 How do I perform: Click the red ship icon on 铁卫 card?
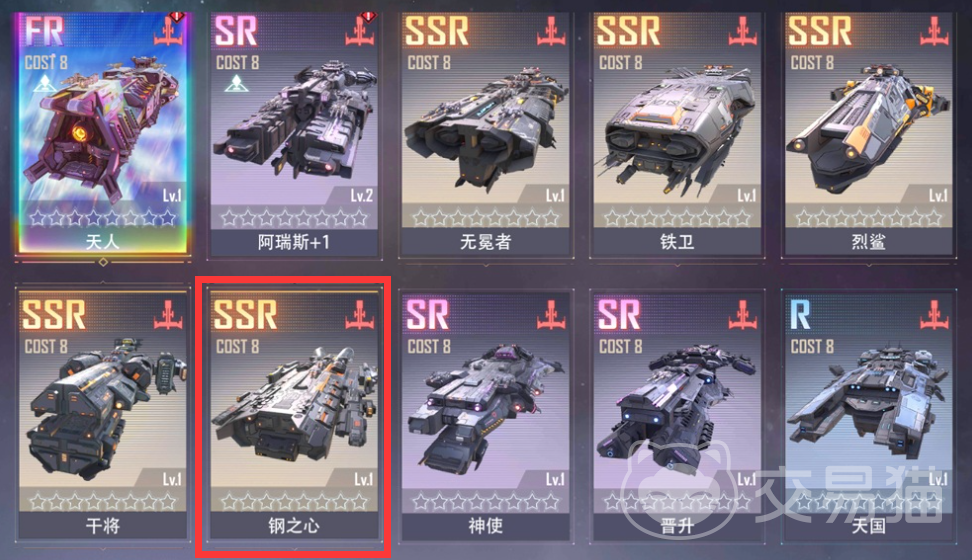coord(742,32)
